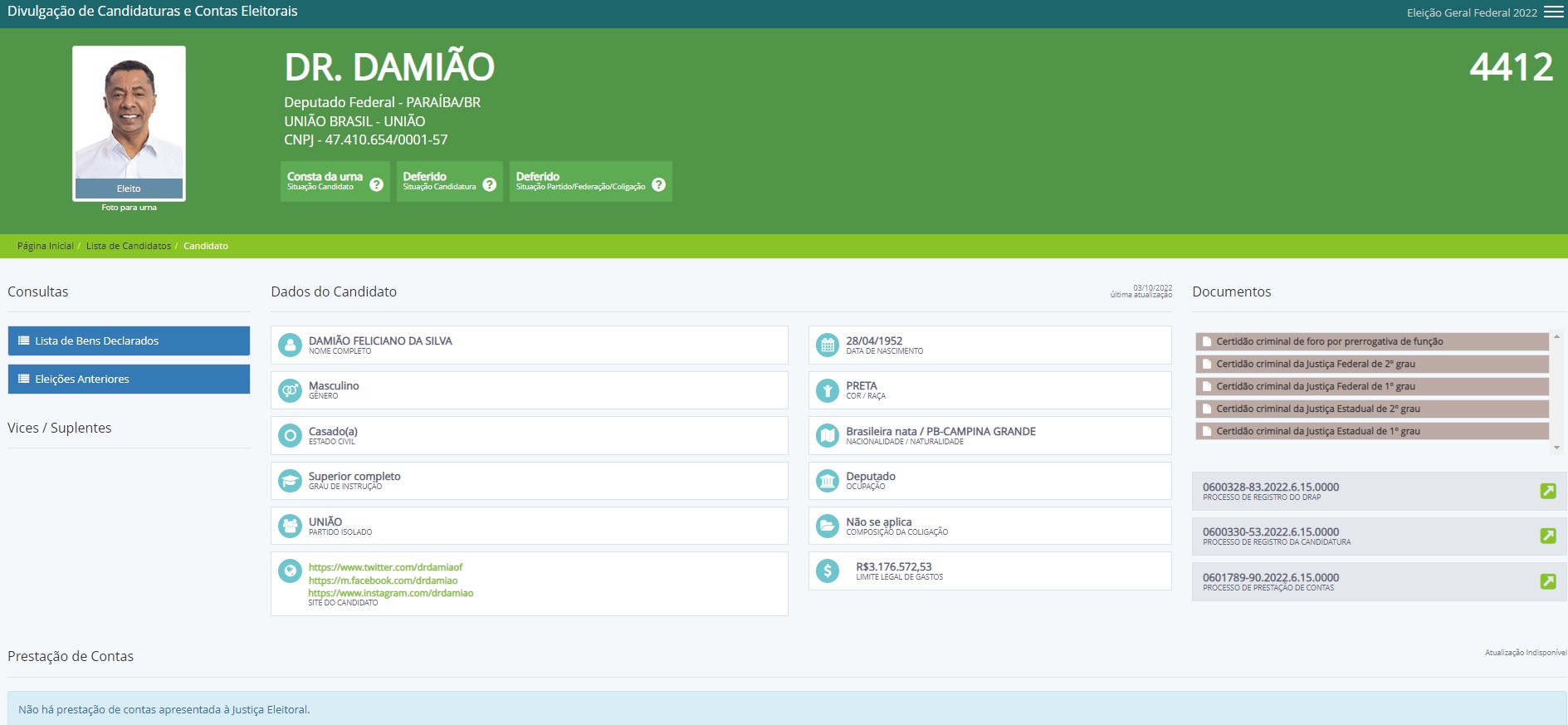Open Lista de Bens Declarados
Viewport: 1568px width, 725px height.
(129, 340)
